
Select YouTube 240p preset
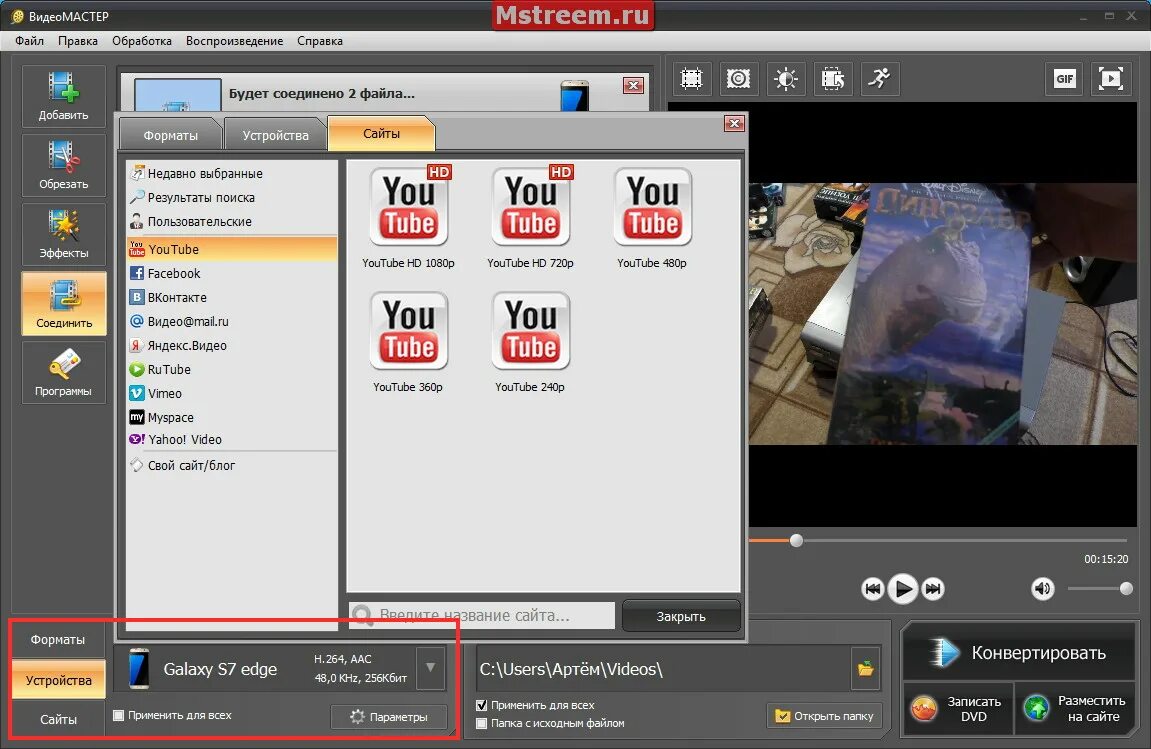pyautogui.click(x=530, y=342)
